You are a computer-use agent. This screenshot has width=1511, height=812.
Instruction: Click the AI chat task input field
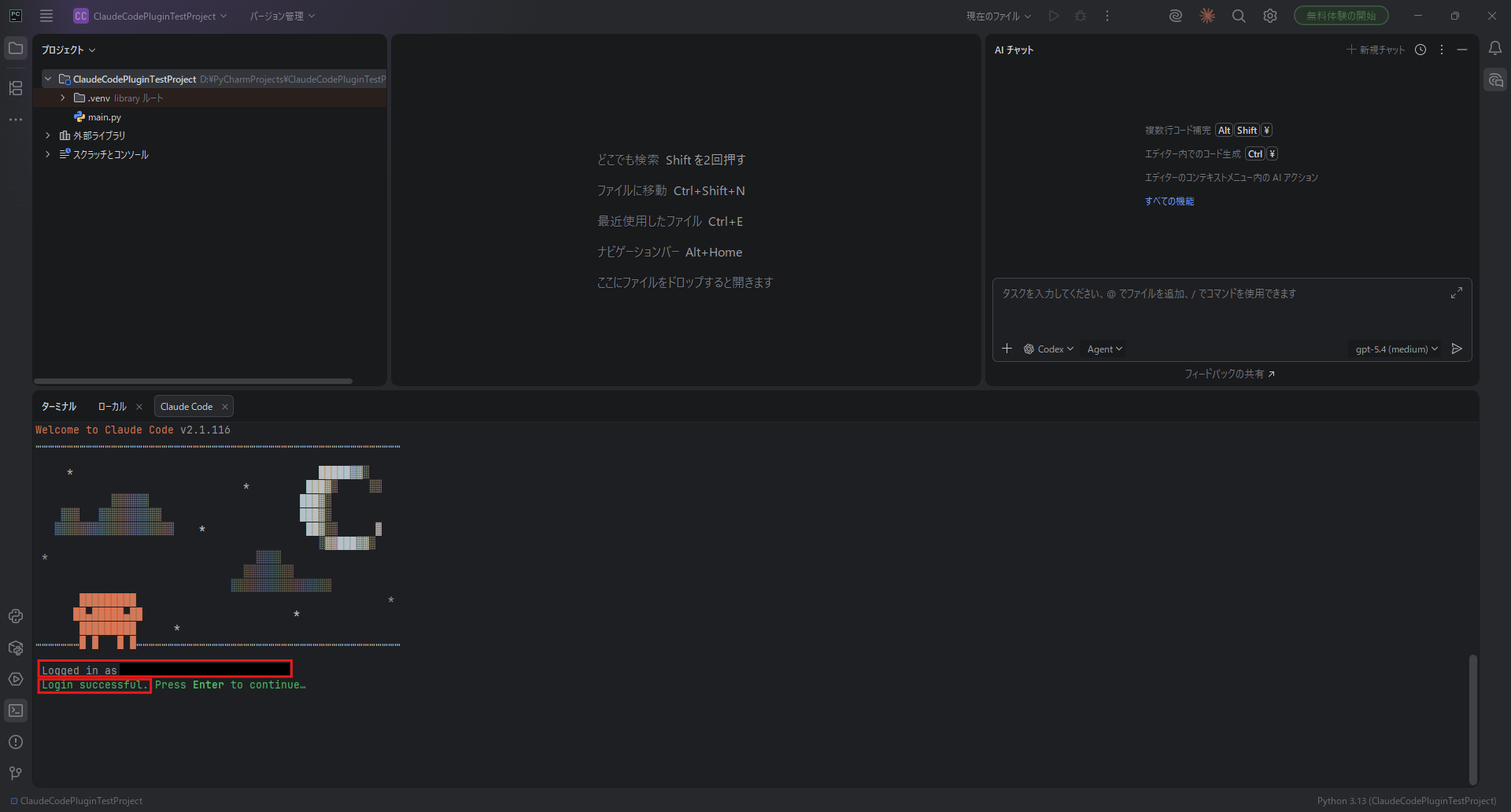coord(1220,307)
